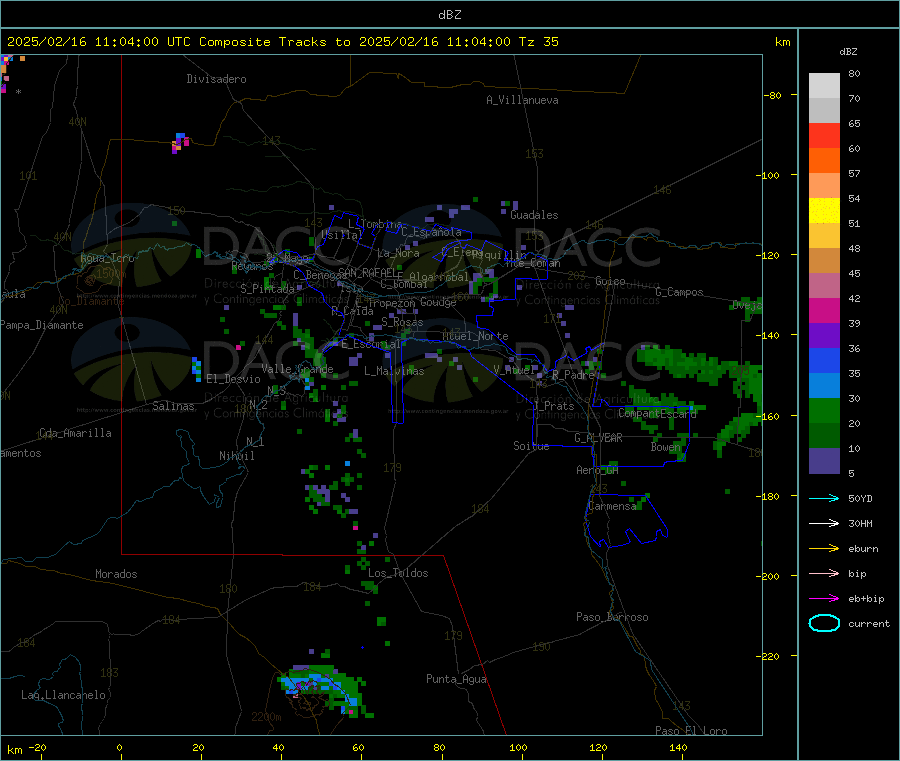Image resolution: width=900 pixels, height=761 pixels.
Task: Click the '-80' km tick on right axis
Action: coord(774,95)
